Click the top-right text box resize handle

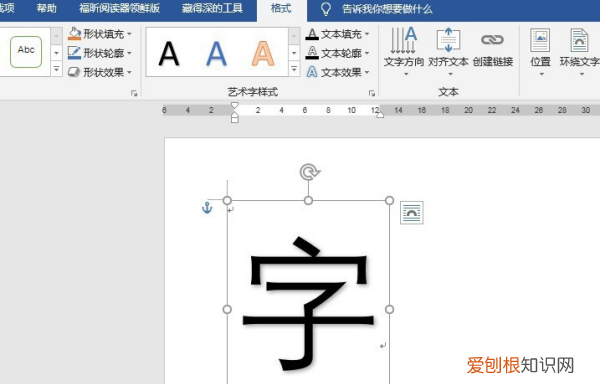tap(390, 200)
